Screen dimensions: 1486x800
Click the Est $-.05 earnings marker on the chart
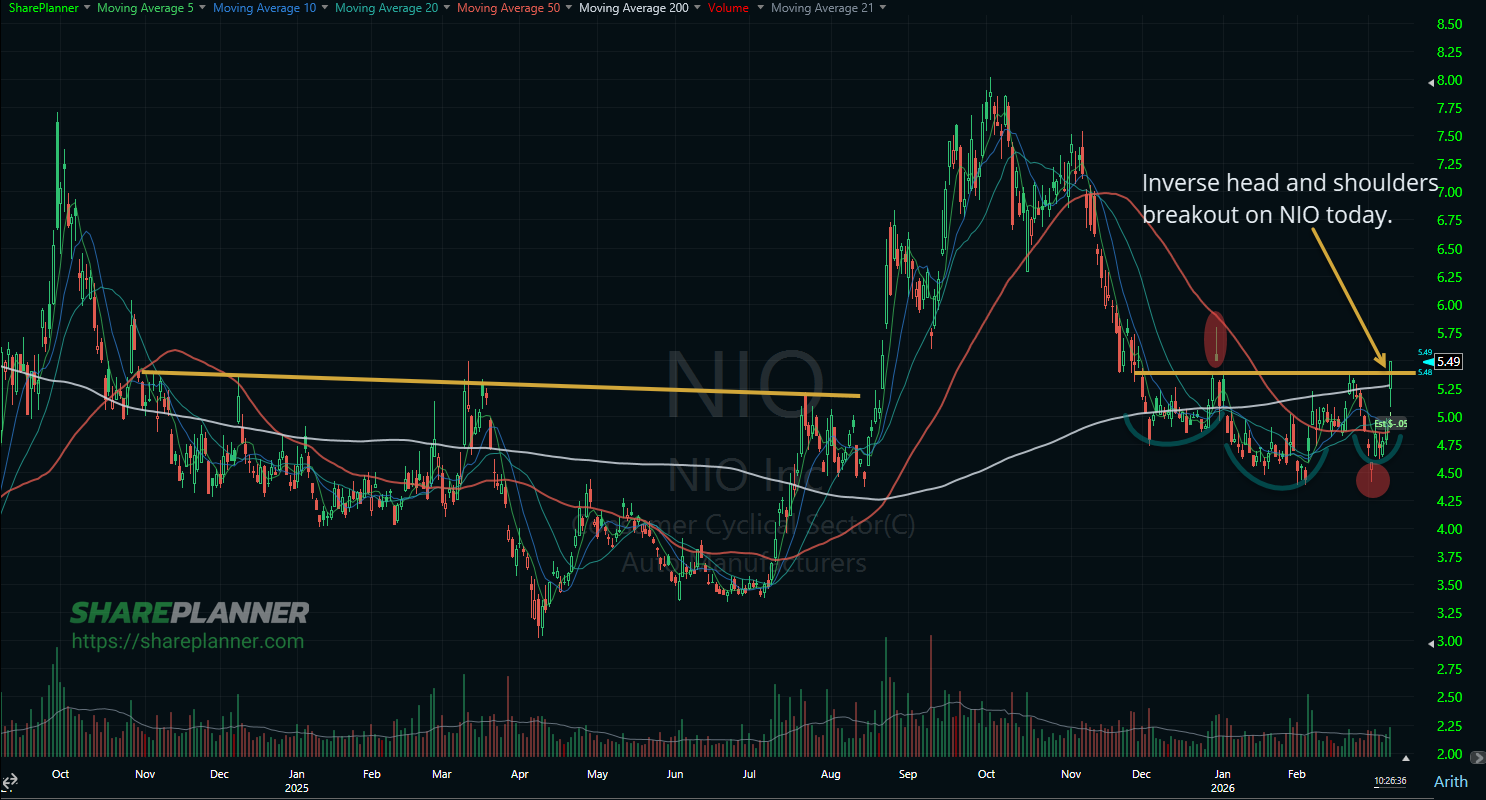pyautogui.click(x=1391, y=423)
